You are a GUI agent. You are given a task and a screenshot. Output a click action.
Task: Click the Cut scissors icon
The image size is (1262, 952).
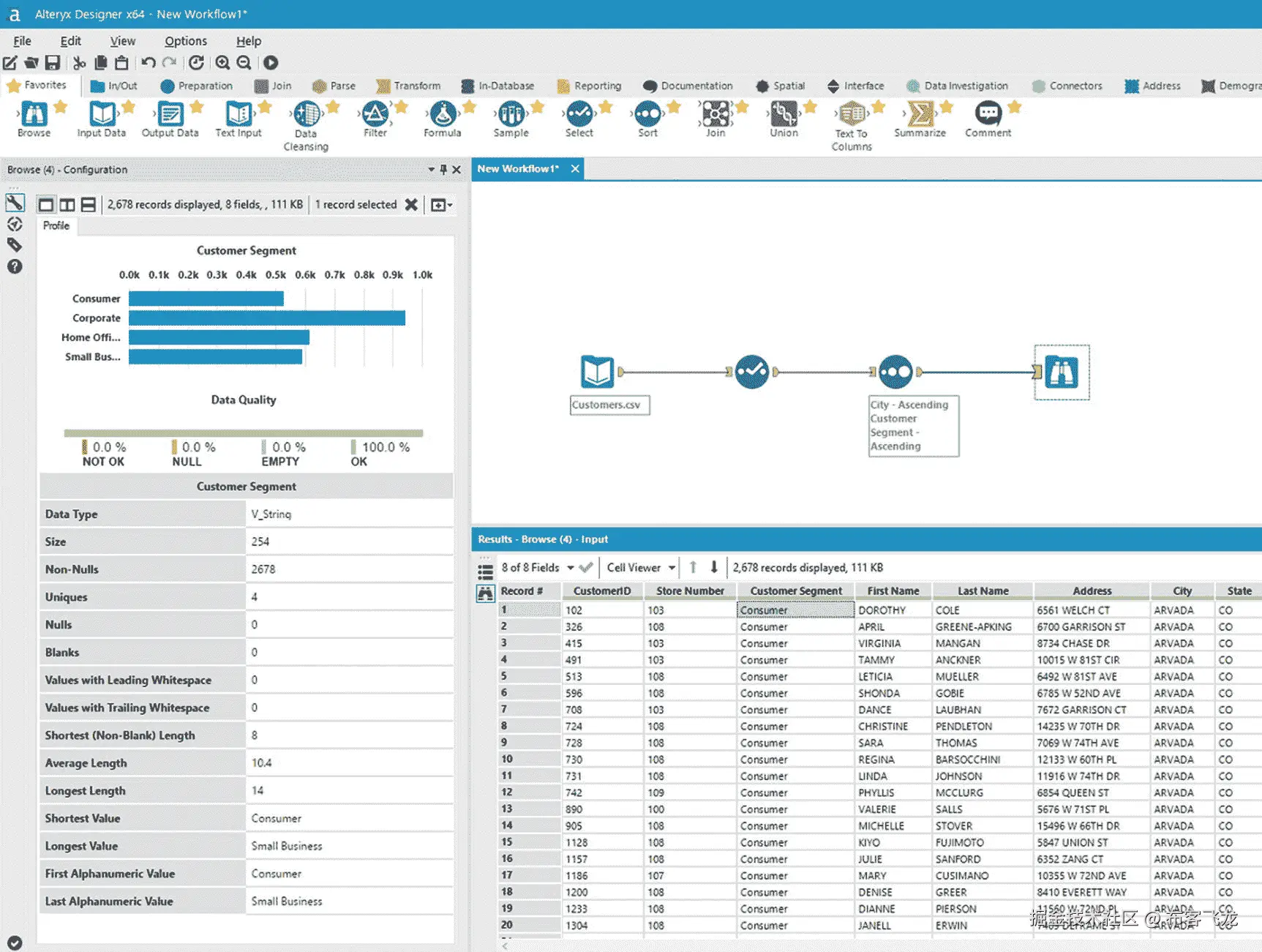[79, 63]
